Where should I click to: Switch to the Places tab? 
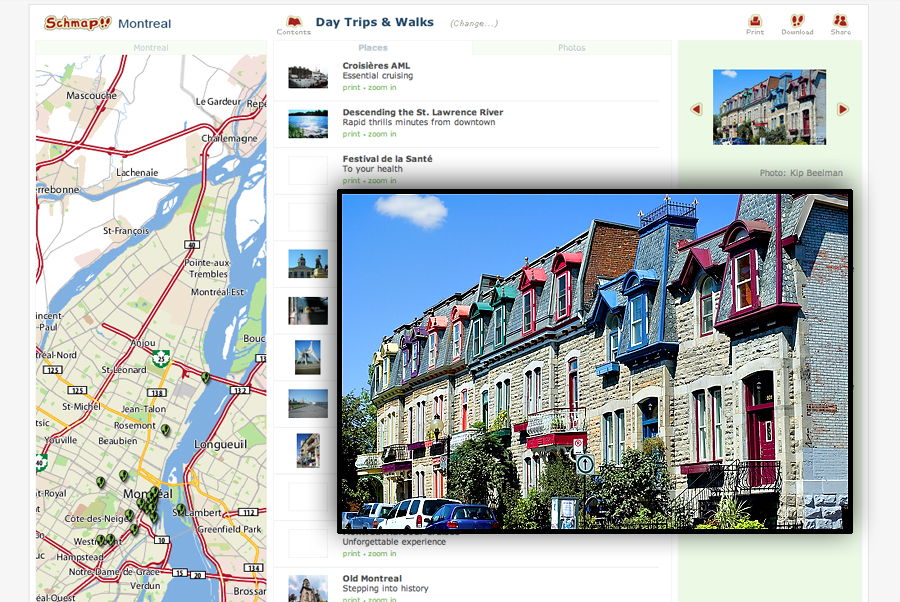coord(373,48)
